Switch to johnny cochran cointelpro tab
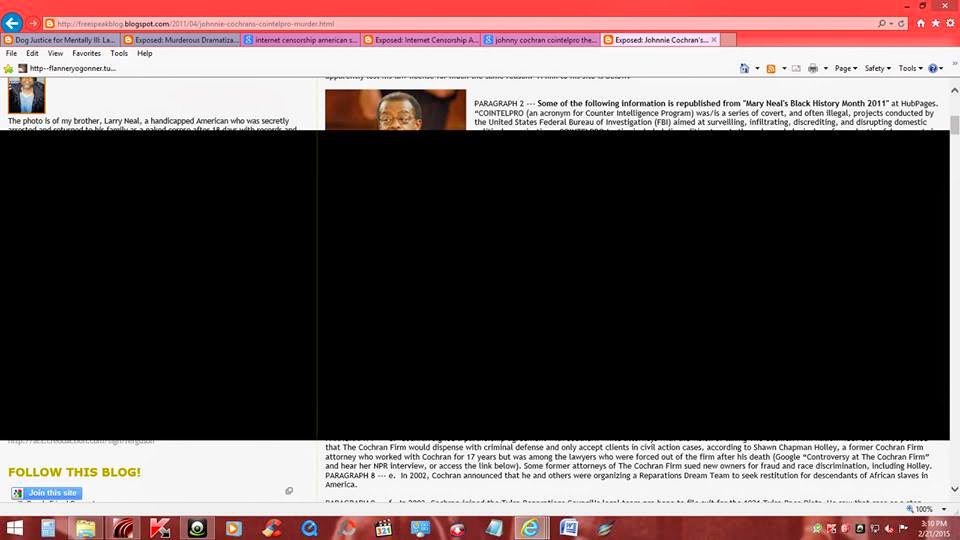960x540 pixels. pos(540,40)
